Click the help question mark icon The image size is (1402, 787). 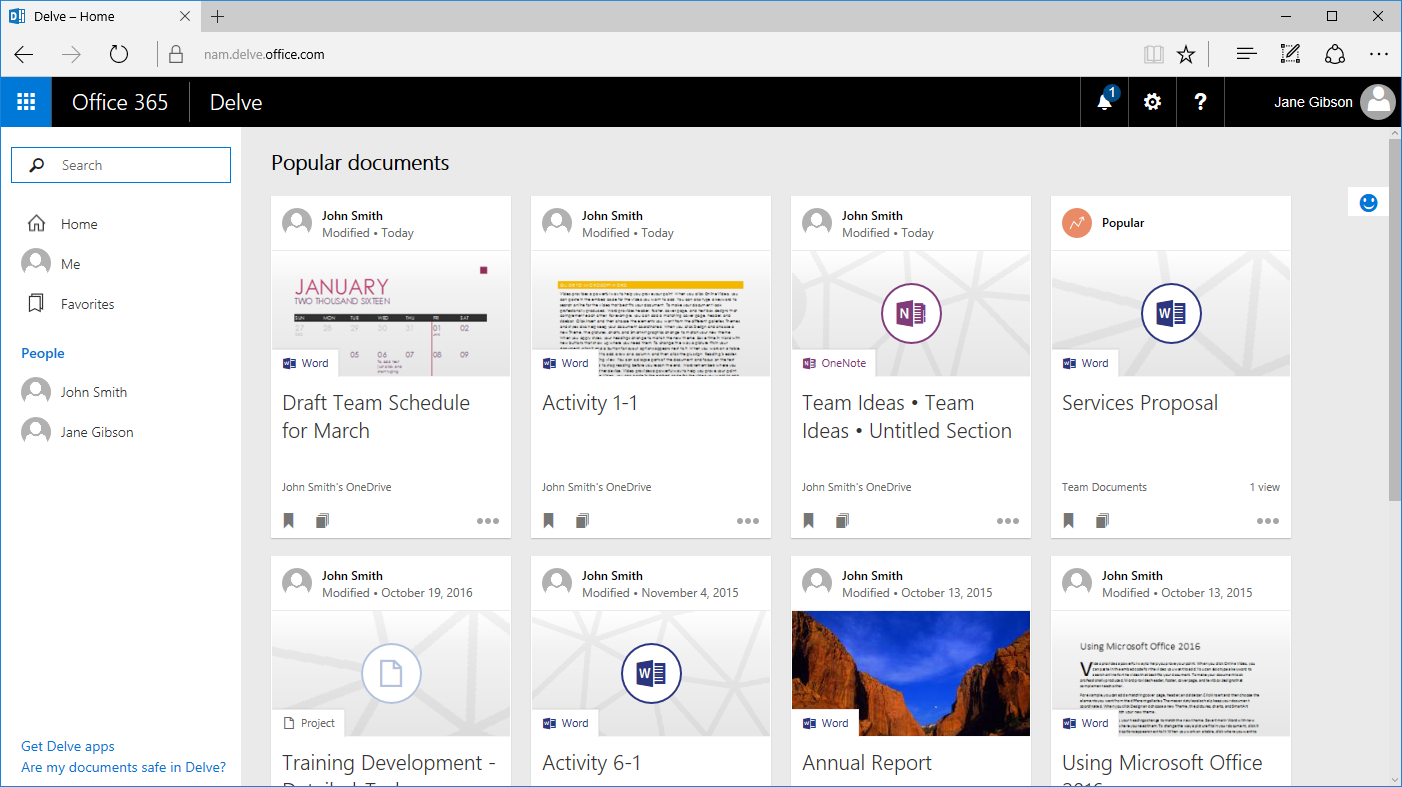click(x=1201, y=102)
